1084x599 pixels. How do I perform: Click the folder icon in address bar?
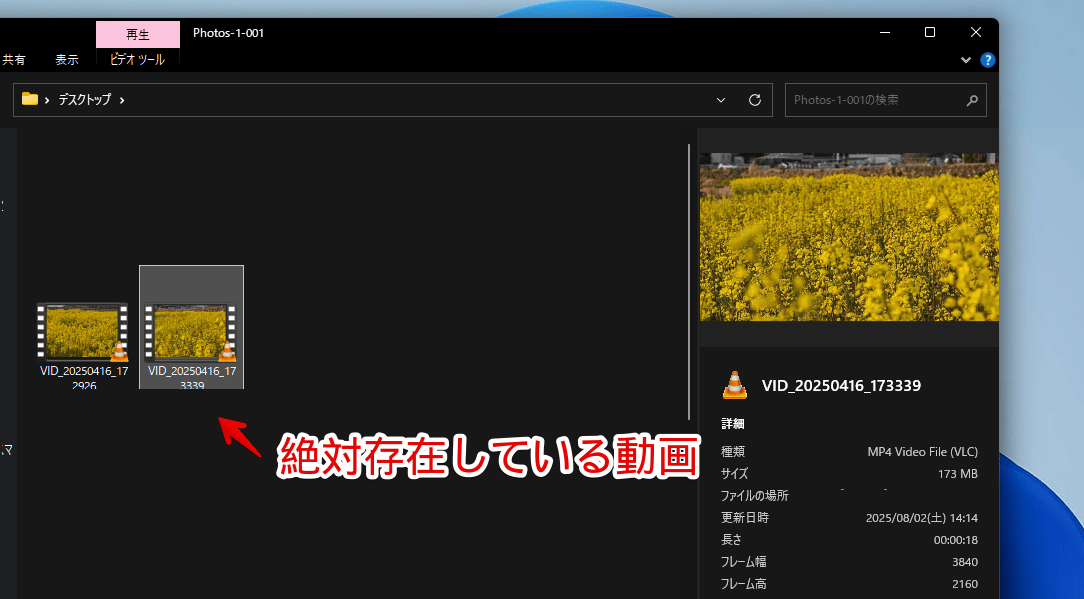[30, 100]
